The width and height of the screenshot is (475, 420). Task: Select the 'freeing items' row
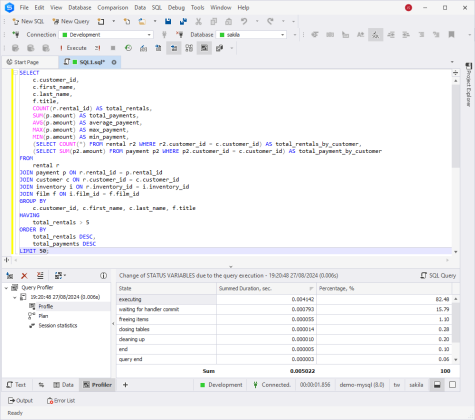tap(284, 319)
